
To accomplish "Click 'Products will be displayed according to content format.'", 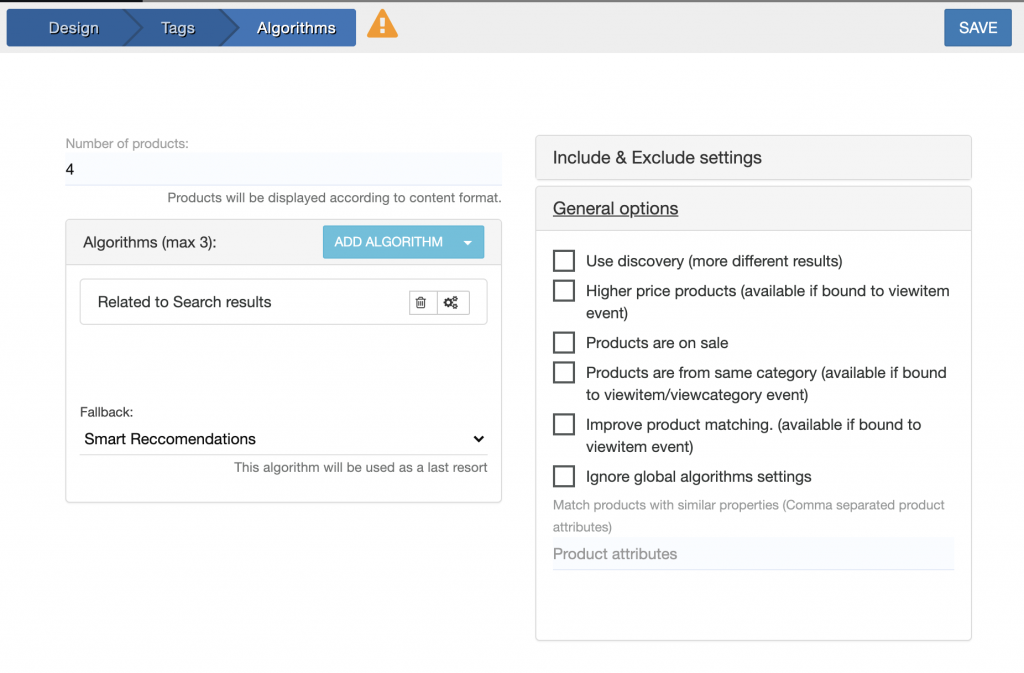I will tap(334, 198).
